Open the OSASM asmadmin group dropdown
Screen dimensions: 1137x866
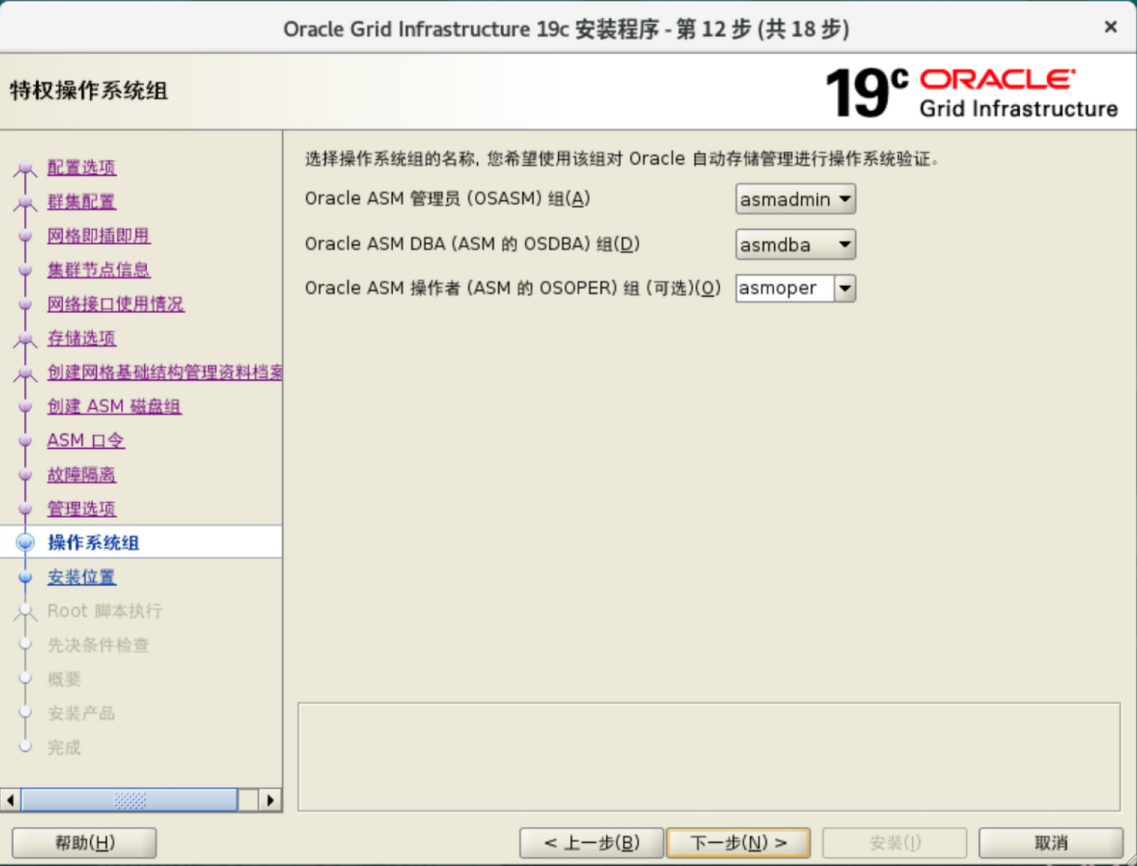pyautogui.click(x=795, y=200)
